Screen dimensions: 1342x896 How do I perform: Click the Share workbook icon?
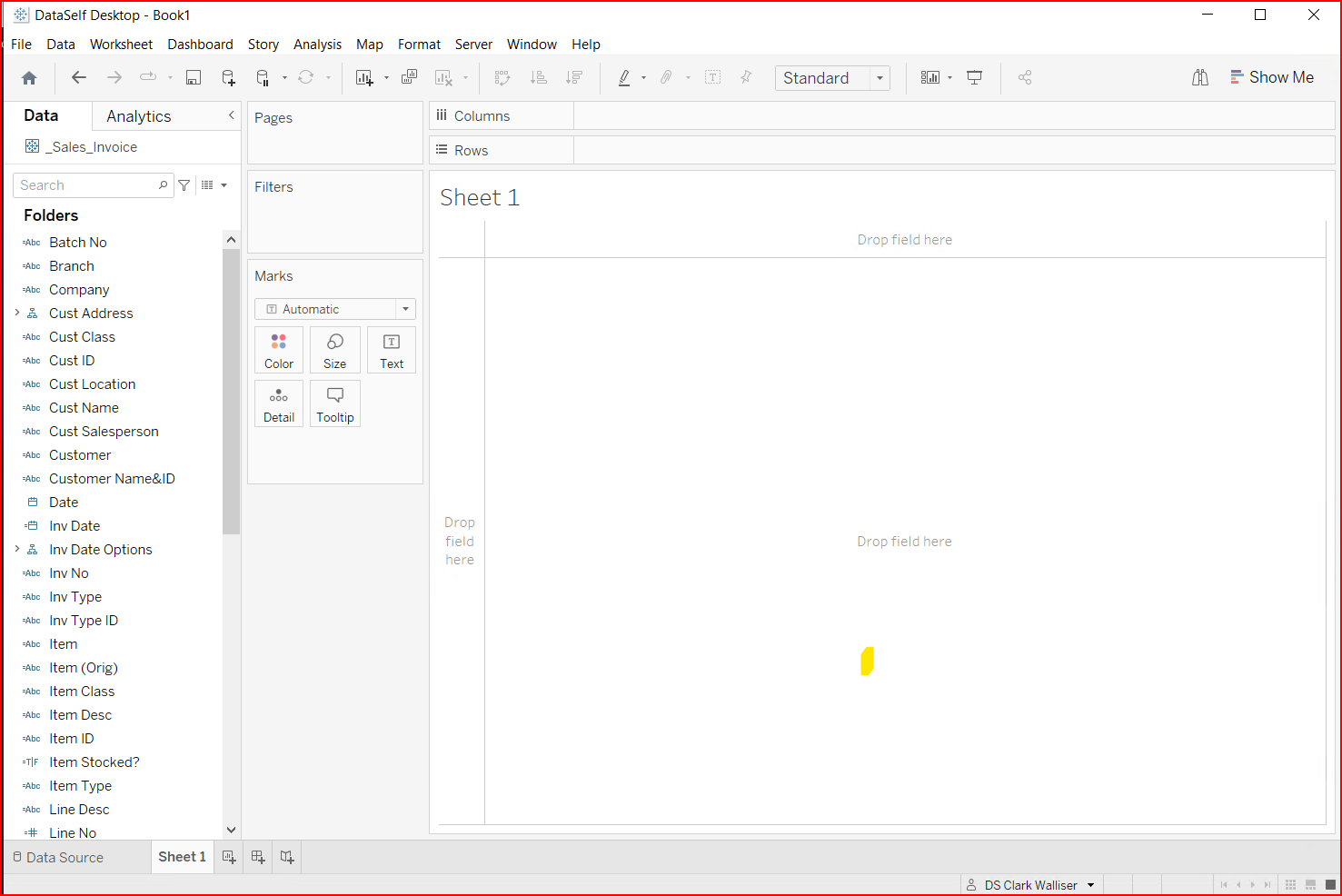(1025, 78)
